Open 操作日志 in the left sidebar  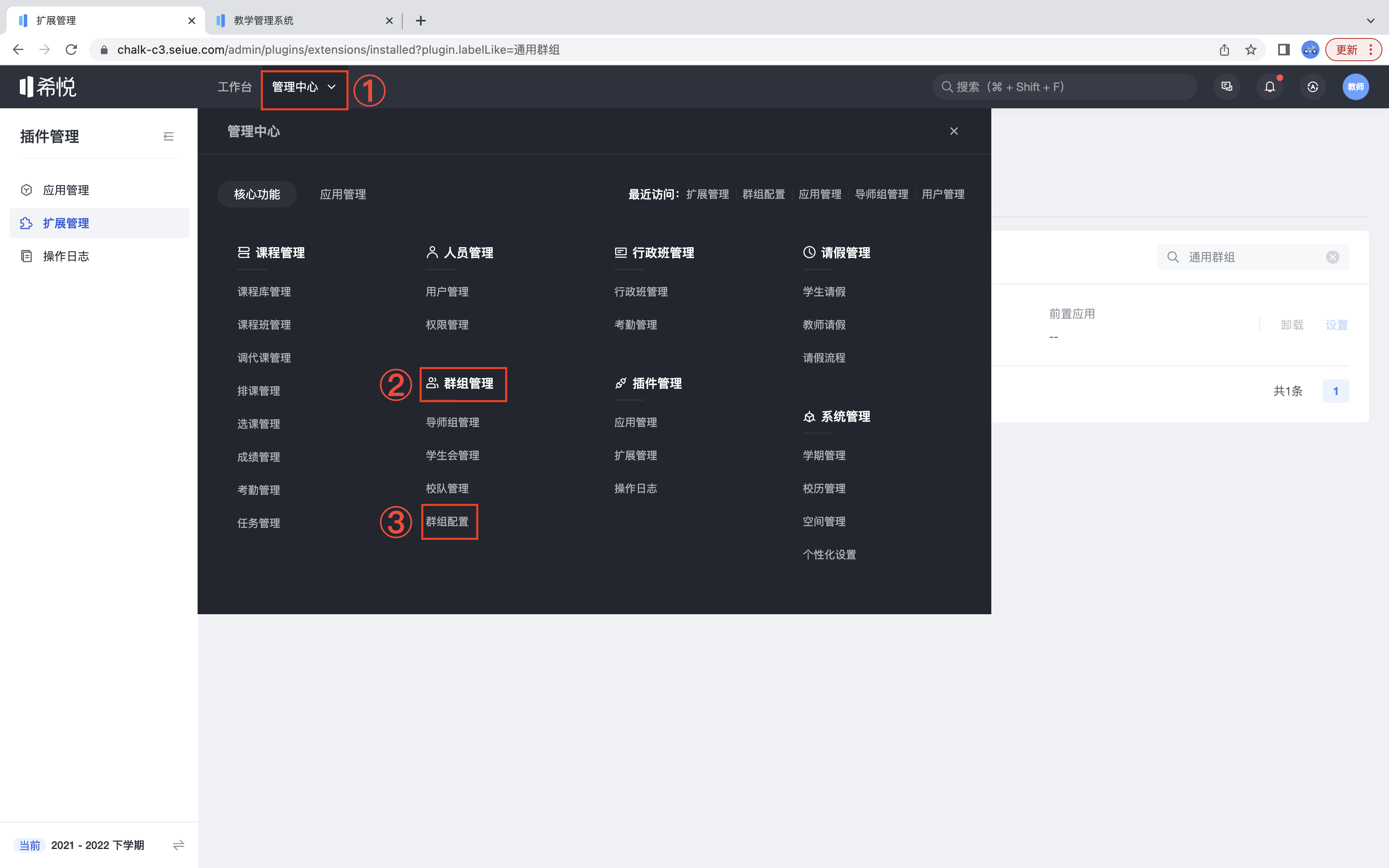click(99, 256)
